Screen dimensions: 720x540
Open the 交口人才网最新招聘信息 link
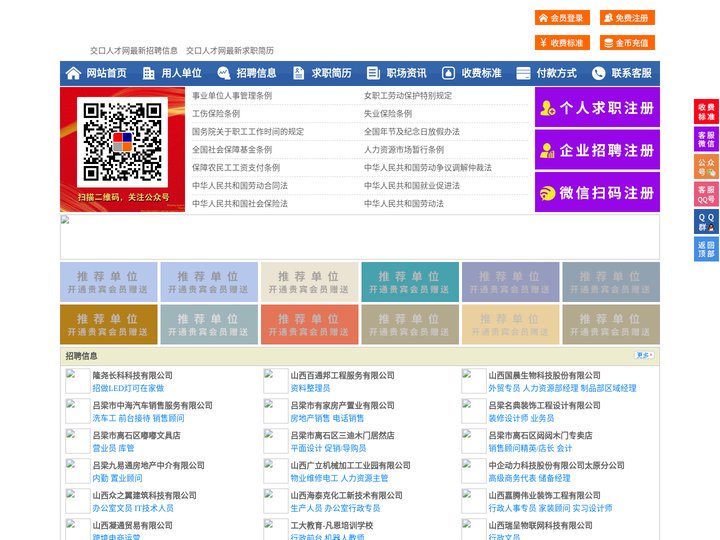coord(134,51)
